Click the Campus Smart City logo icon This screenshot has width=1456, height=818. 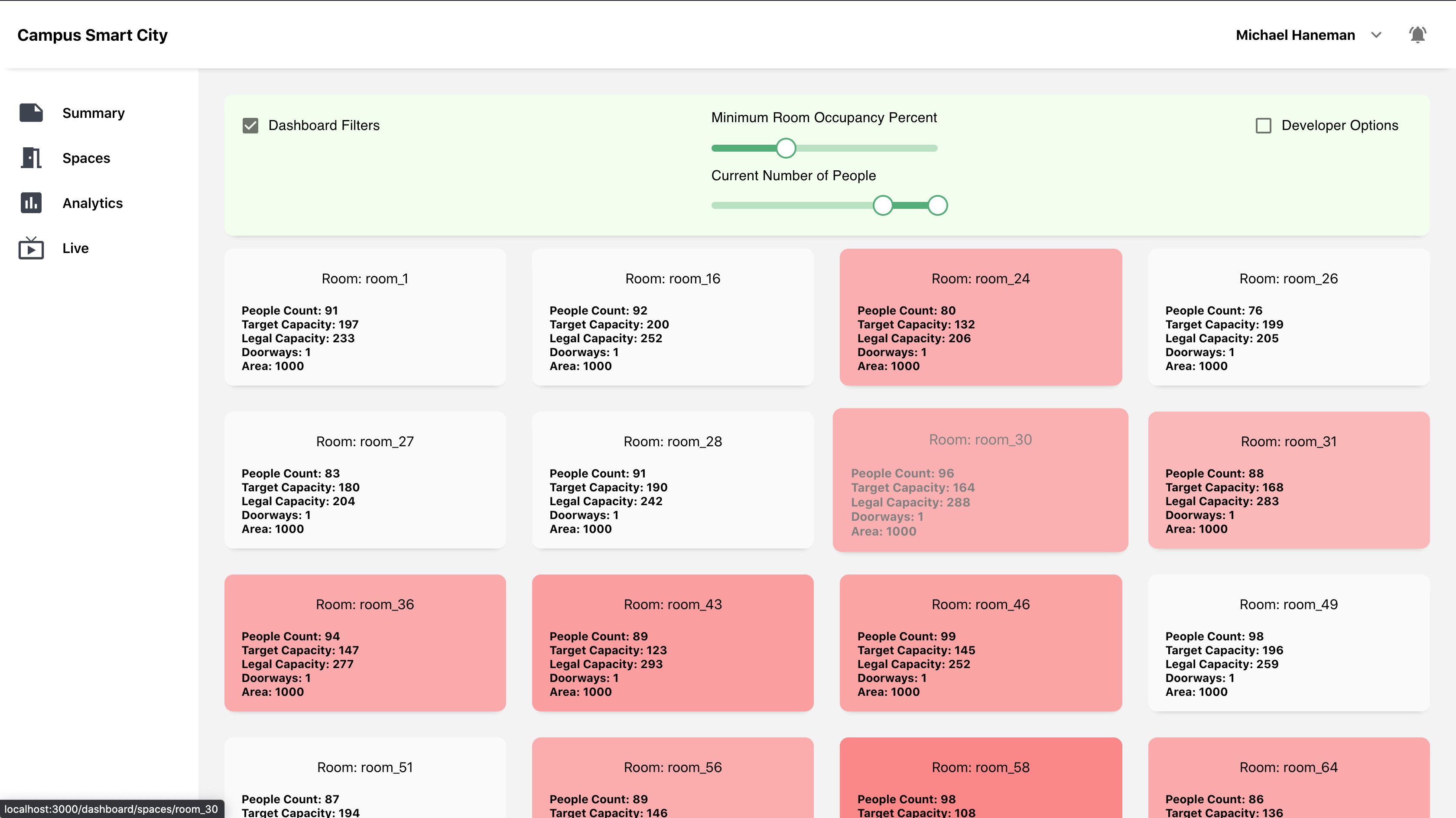click(93, 35)
